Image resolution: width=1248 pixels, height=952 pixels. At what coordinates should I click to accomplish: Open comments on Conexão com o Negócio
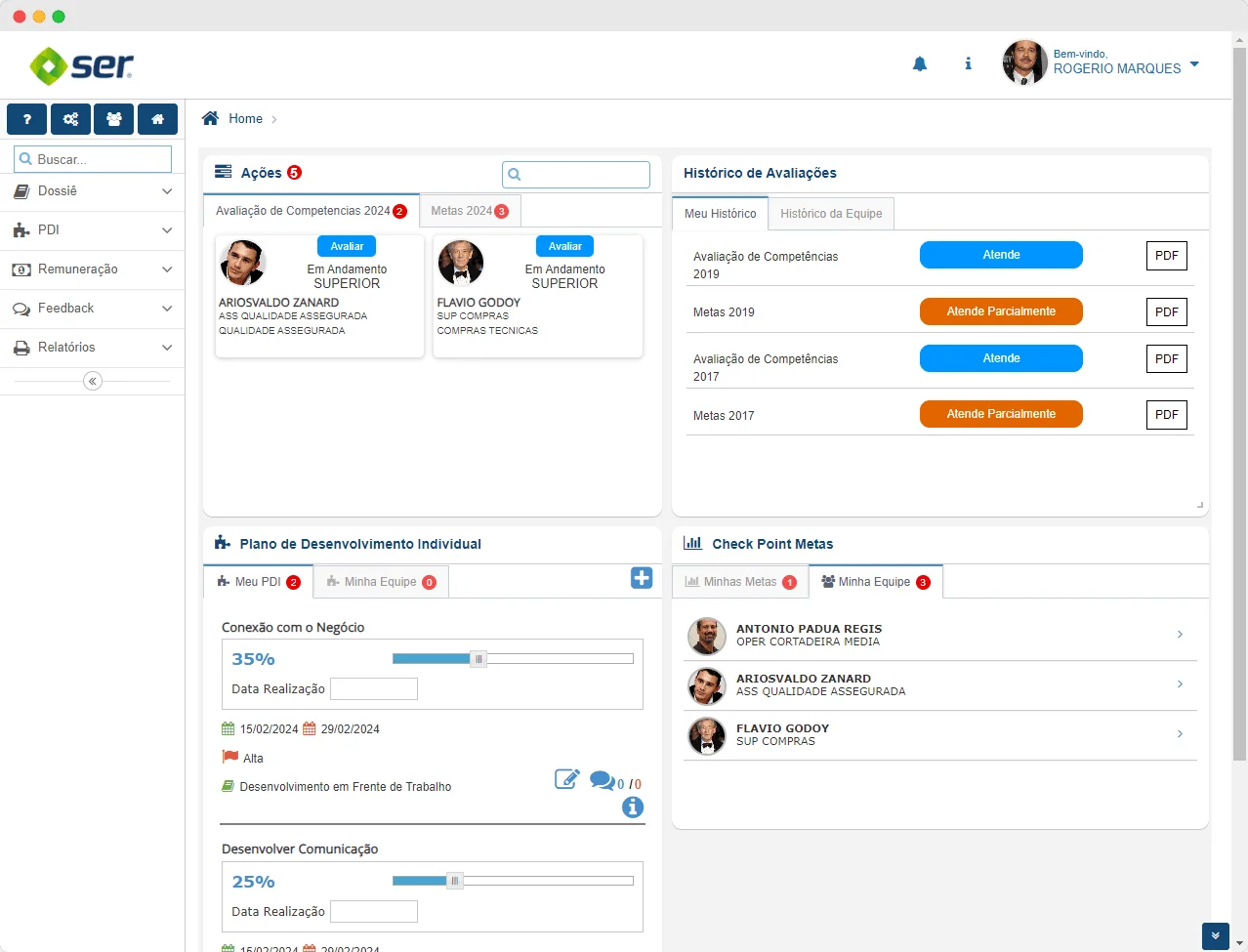[x=603, y=781]
